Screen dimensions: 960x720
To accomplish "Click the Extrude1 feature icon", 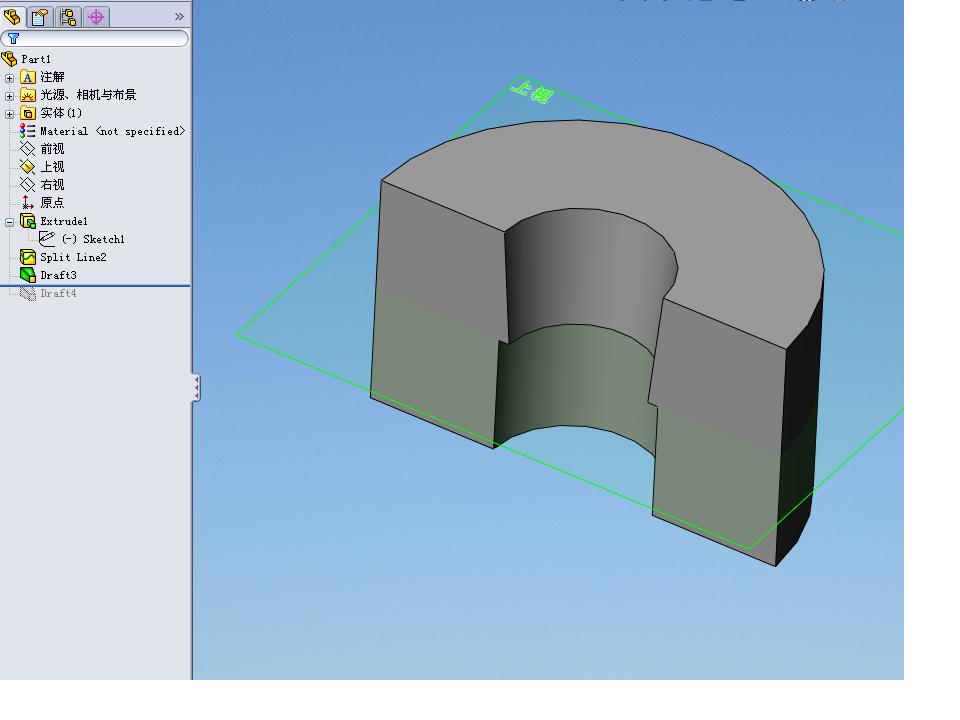I will point(28,221).
